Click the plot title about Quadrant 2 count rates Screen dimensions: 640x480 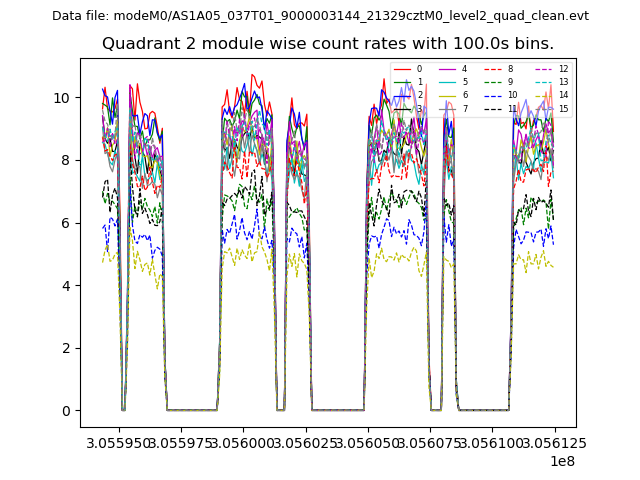tap(327, 44)
